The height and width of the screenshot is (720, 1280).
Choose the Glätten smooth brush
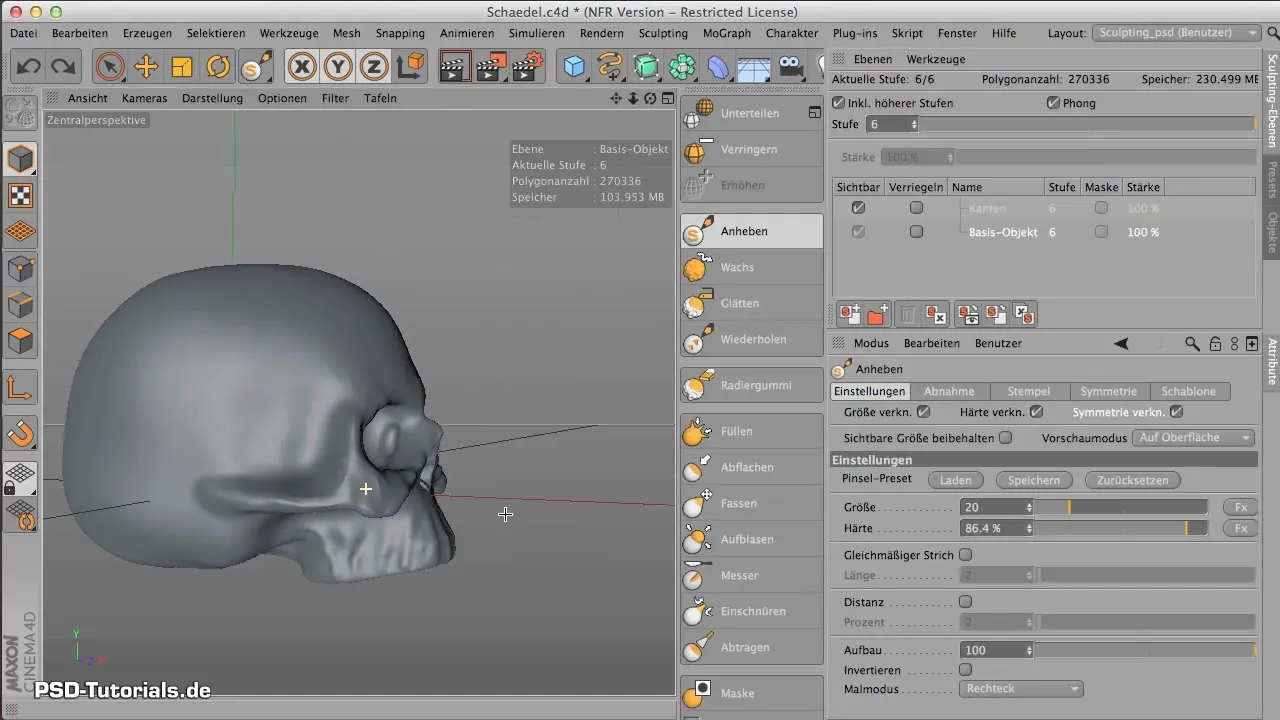click(x=752, y=303)
